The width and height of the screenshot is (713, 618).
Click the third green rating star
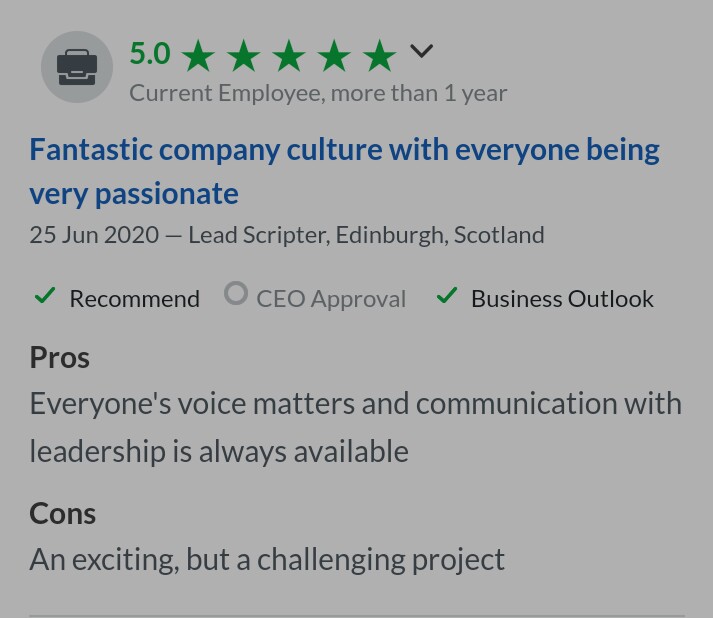tap(289, 56)
